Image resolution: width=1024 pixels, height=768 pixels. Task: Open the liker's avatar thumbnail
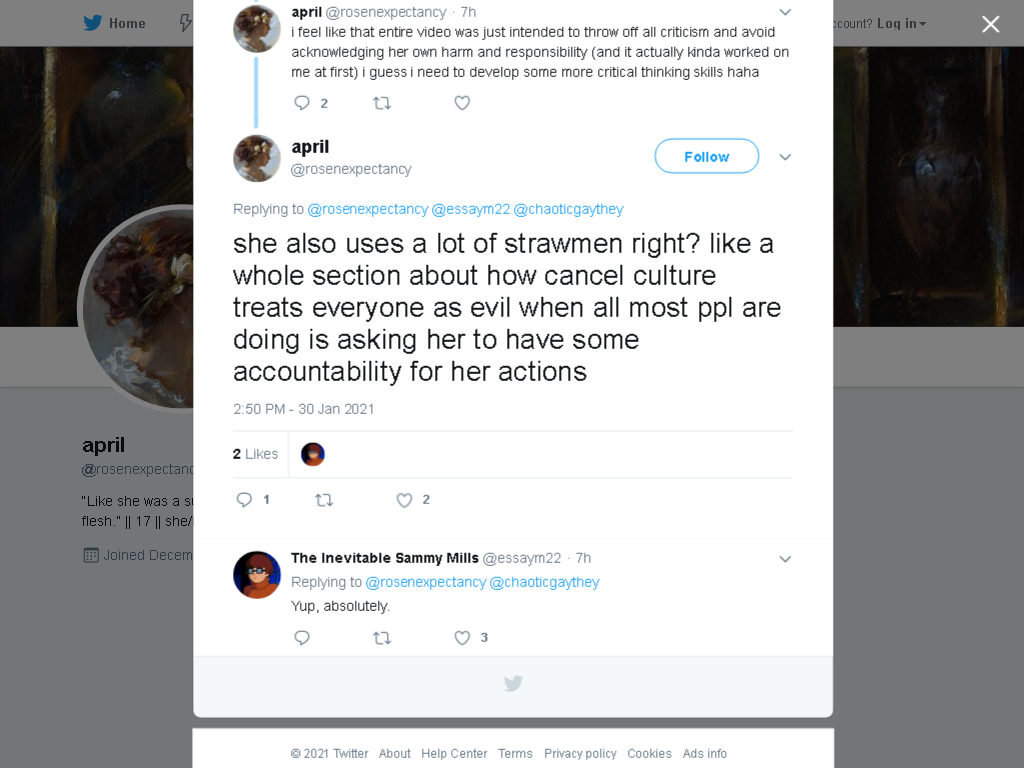pos(313,454)
